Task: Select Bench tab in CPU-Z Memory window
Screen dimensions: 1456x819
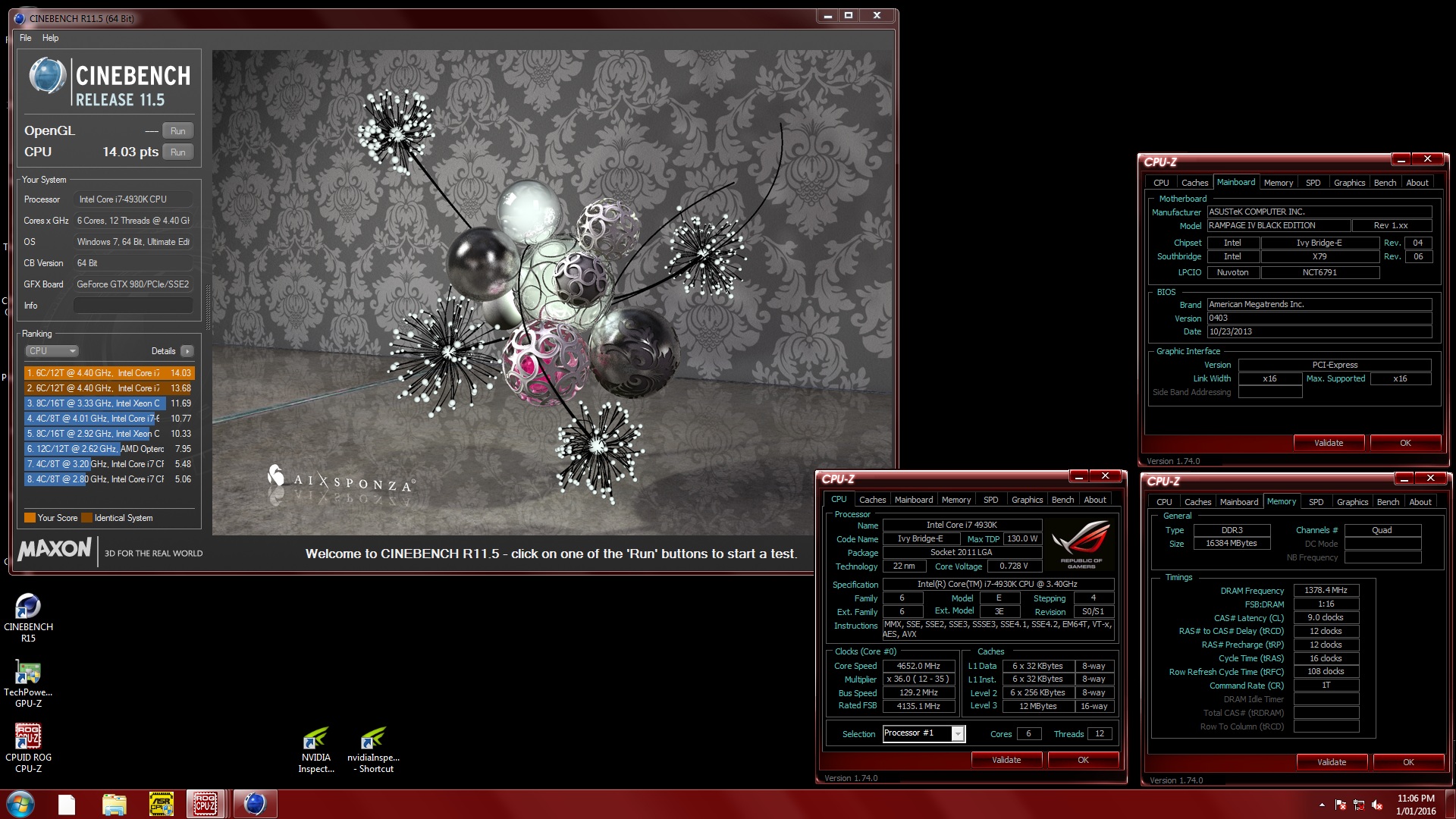Action: pyautogui.click(x=1388, y=502)
